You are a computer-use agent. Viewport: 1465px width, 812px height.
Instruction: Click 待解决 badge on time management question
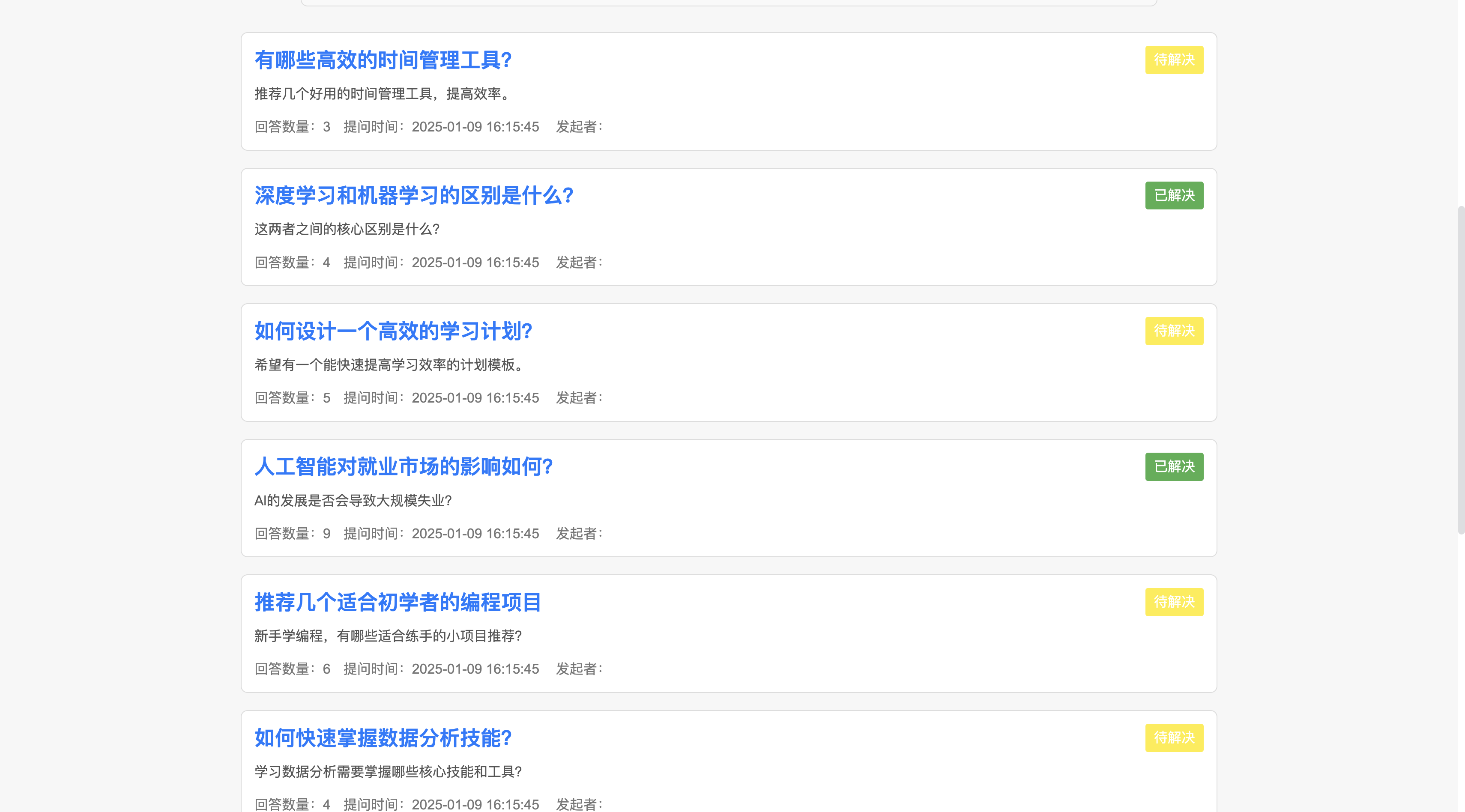tap(1174, 60)
